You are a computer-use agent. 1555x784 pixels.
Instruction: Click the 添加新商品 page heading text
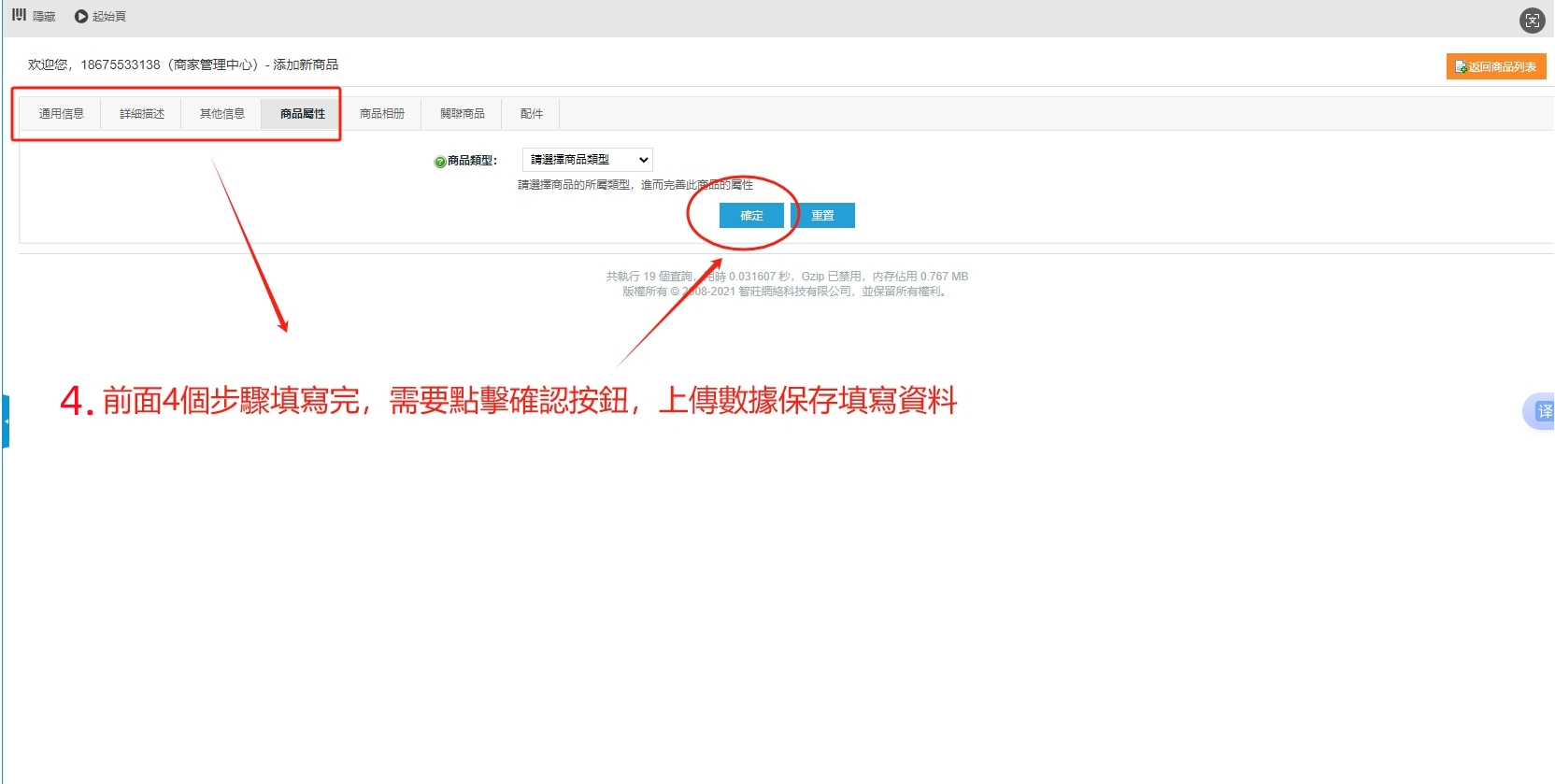(306, 64)
